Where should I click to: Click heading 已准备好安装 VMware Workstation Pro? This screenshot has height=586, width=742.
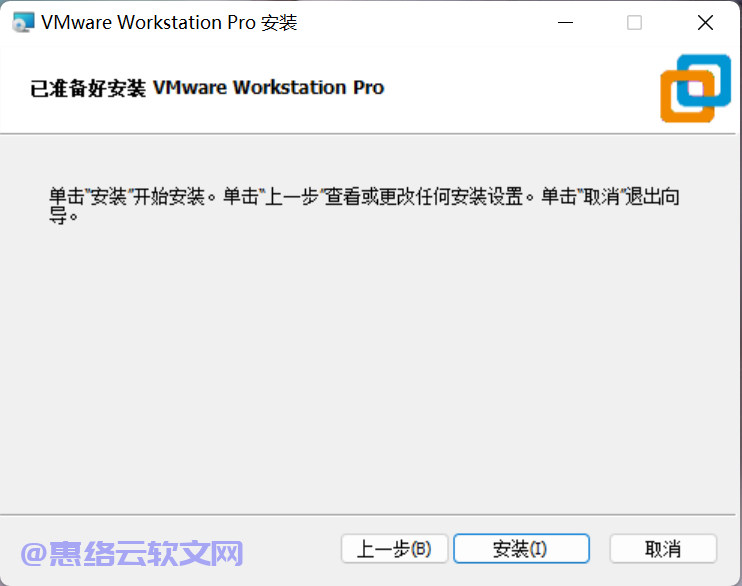tap(207, 88)
